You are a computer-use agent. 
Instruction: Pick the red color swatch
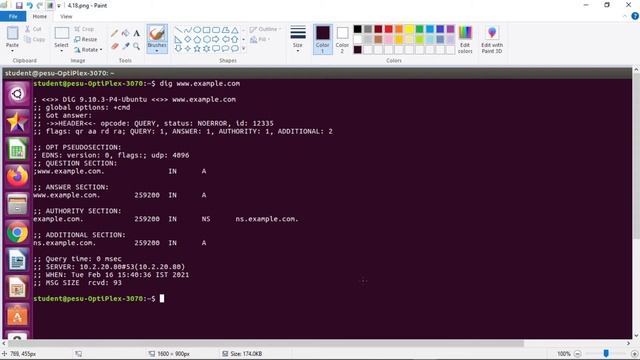click(x=389, y=29)
